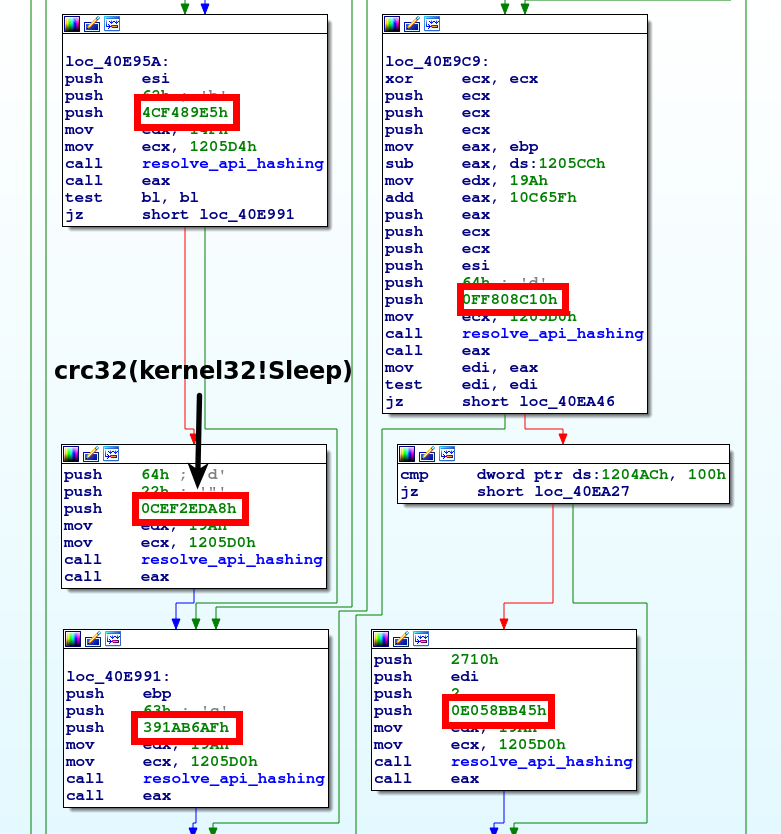Jump to 'short loc_40EA27' target
This screenshot has height=834, width=781.
click(x=553, y=492)
